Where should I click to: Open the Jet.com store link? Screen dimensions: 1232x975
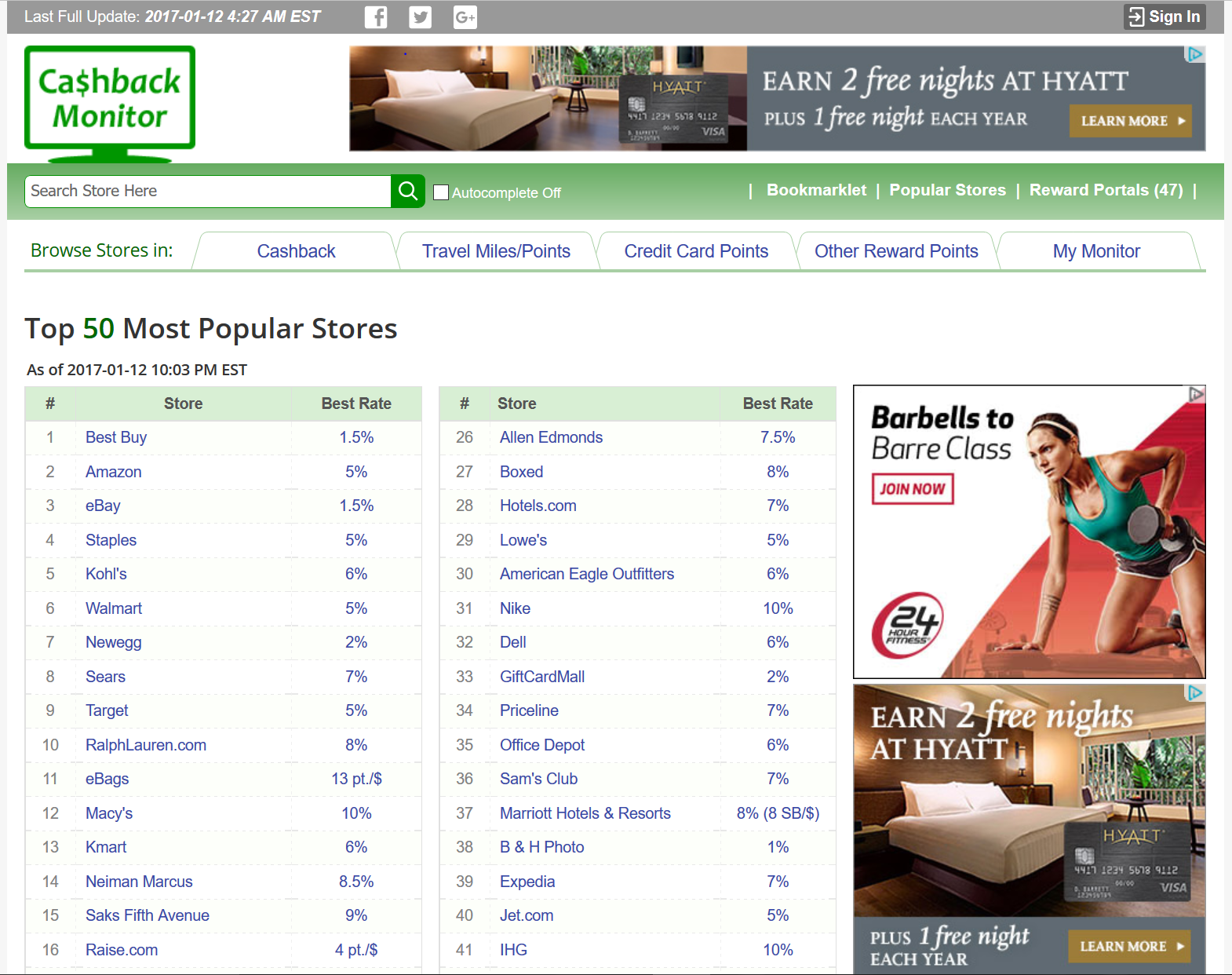tap(527, 915)
